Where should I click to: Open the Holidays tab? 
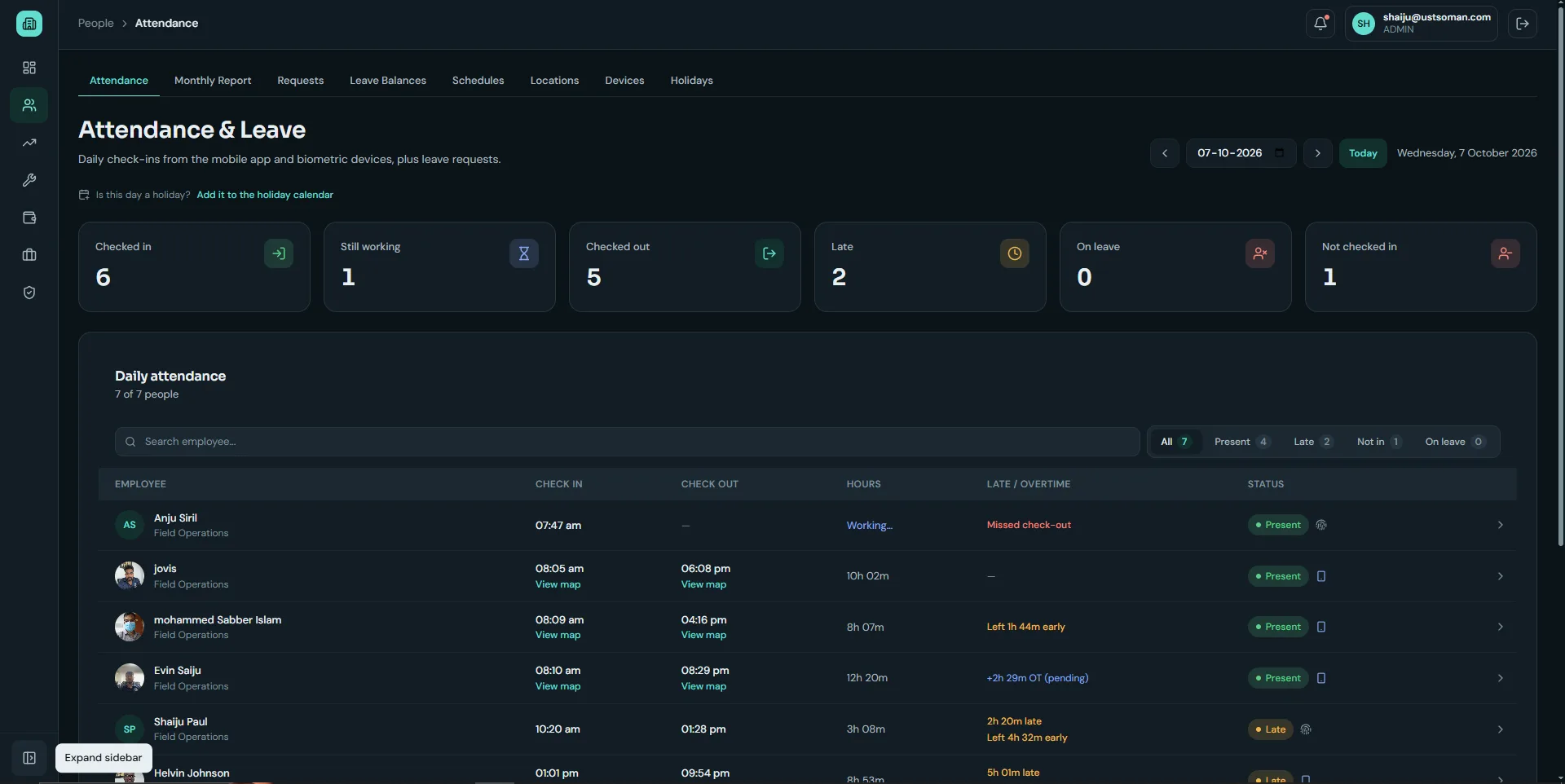(x=691, y=81)
